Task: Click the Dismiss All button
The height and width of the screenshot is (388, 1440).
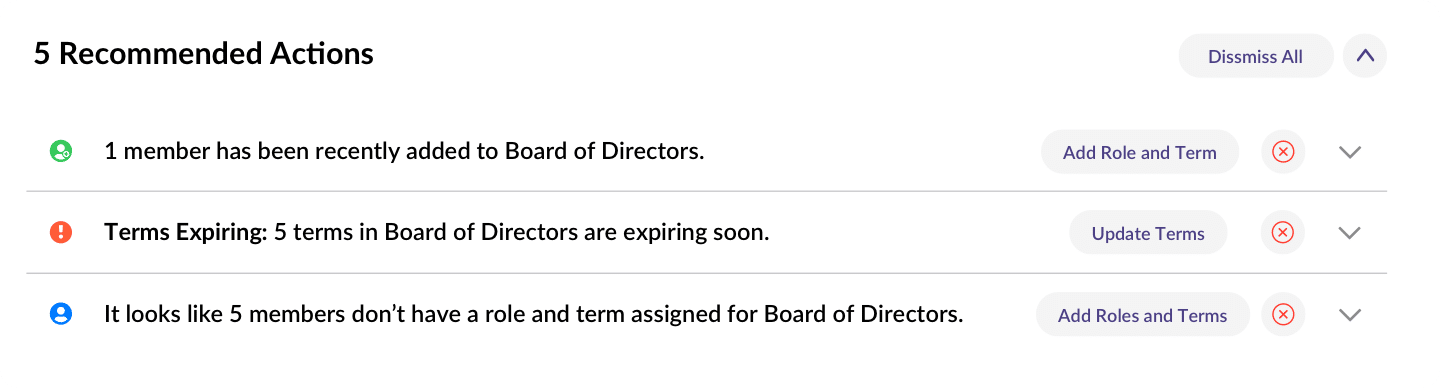Action: click(x=1256, y=56)
